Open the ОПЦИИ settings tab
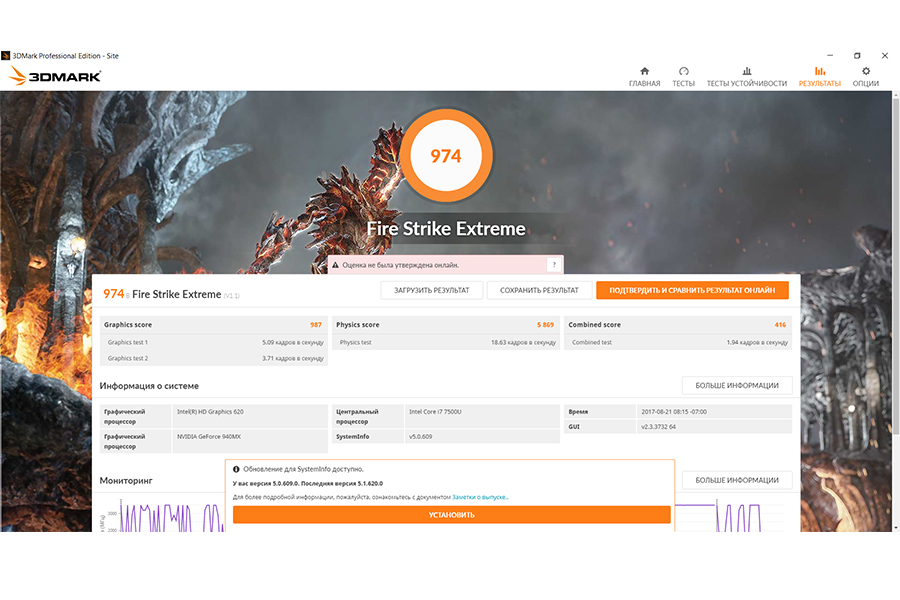Viewport: 900px width, 600px height. 866,77
